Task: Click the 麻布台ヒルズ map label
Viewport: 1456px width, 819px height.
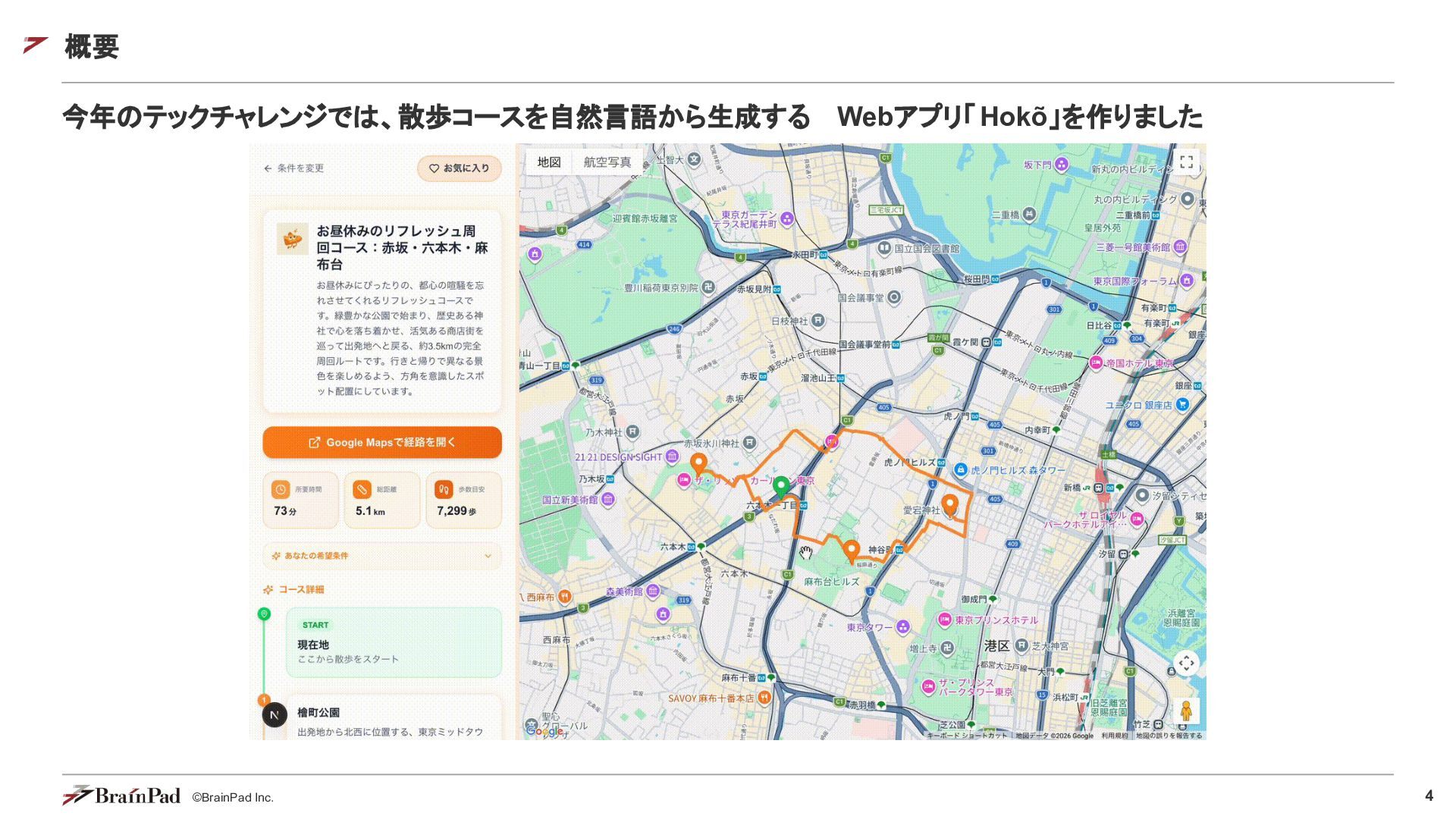Action: click(832, 582)
